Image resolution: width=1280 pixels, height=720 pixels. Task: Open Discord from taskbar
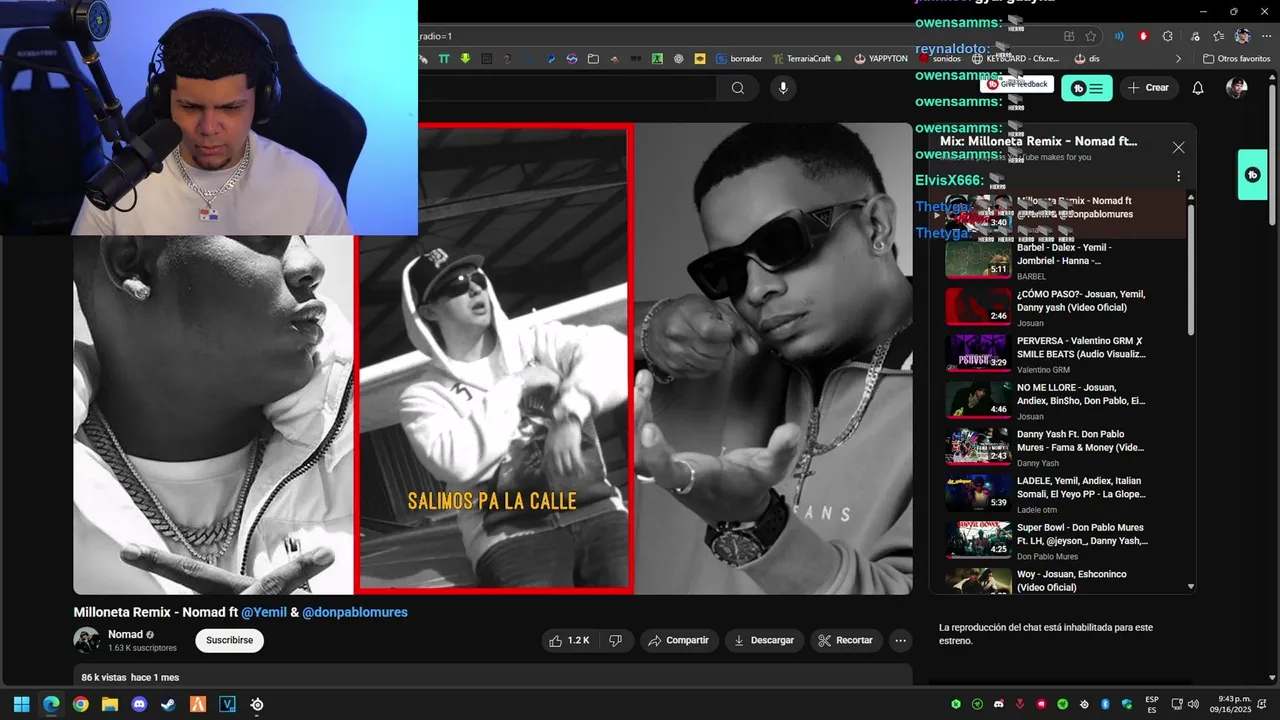139,704
